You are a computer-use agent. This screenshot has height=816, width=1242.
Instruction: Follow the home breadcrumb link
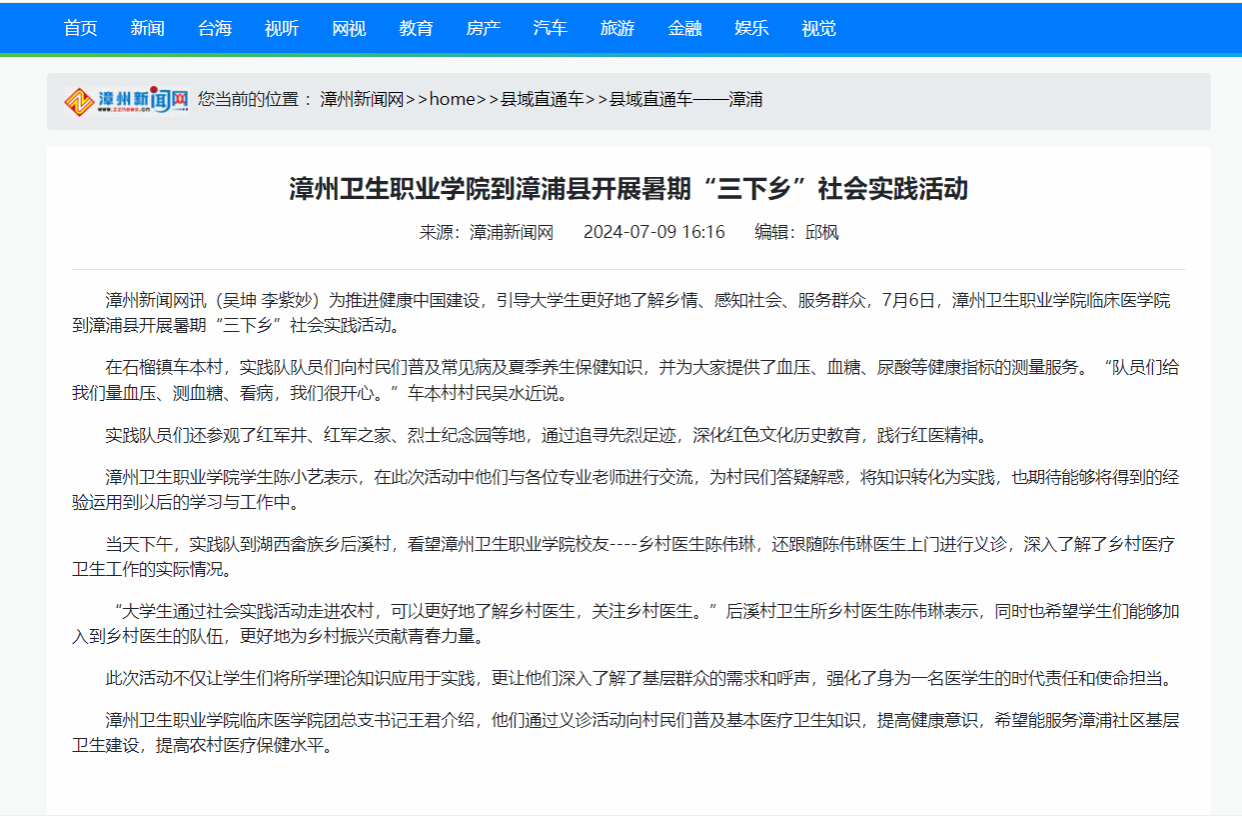(x=451, y=100)
